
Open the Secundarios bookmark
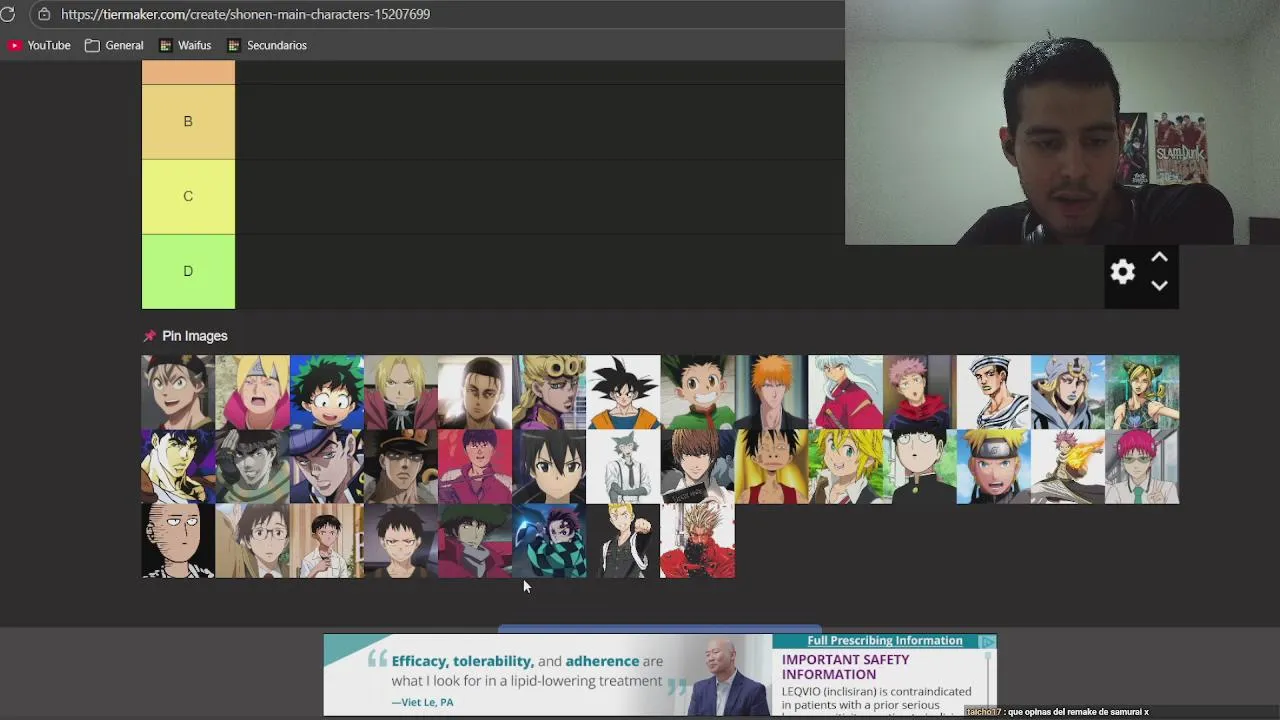pyautogui.click(x=267, y=45)
